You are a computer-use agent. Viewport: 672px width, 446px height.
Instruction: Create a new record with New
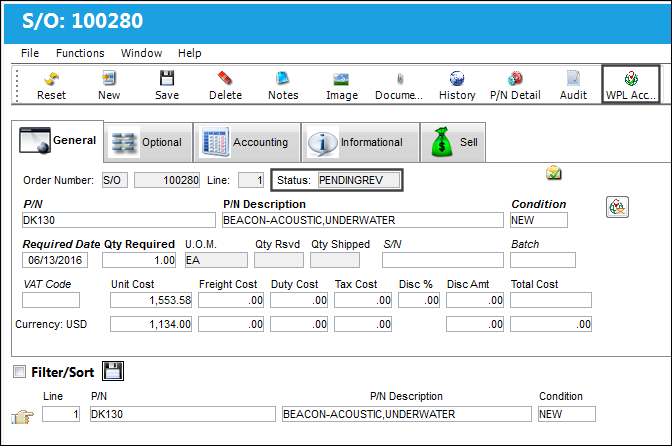109,85
